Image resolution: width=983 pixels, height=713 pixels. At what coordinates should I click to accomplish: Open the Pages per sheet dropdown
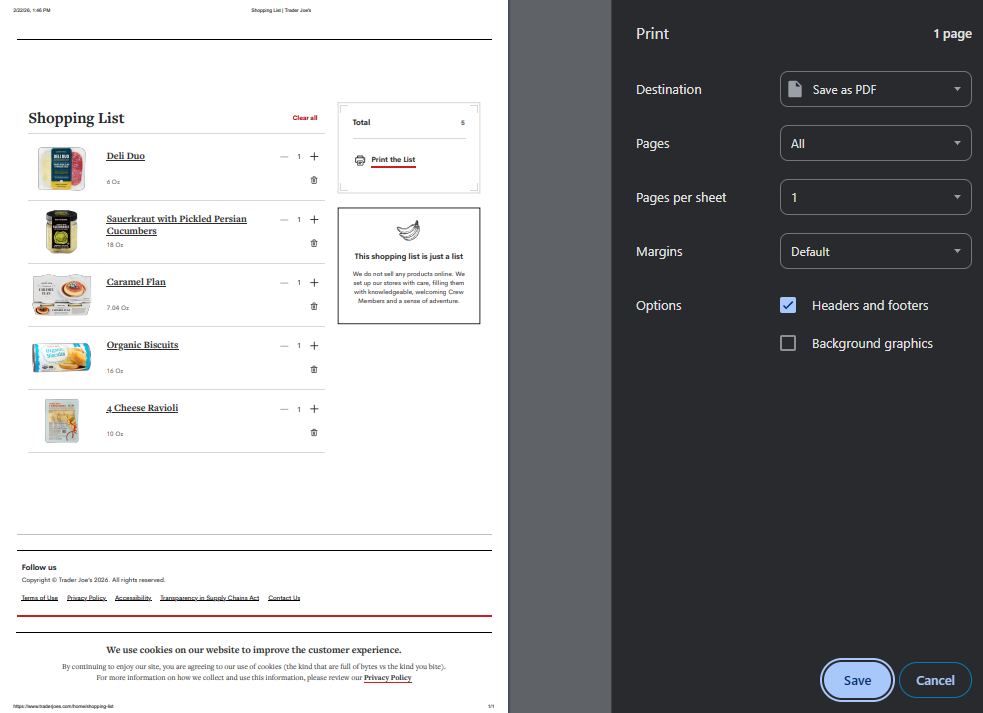[x=876, y=197]
